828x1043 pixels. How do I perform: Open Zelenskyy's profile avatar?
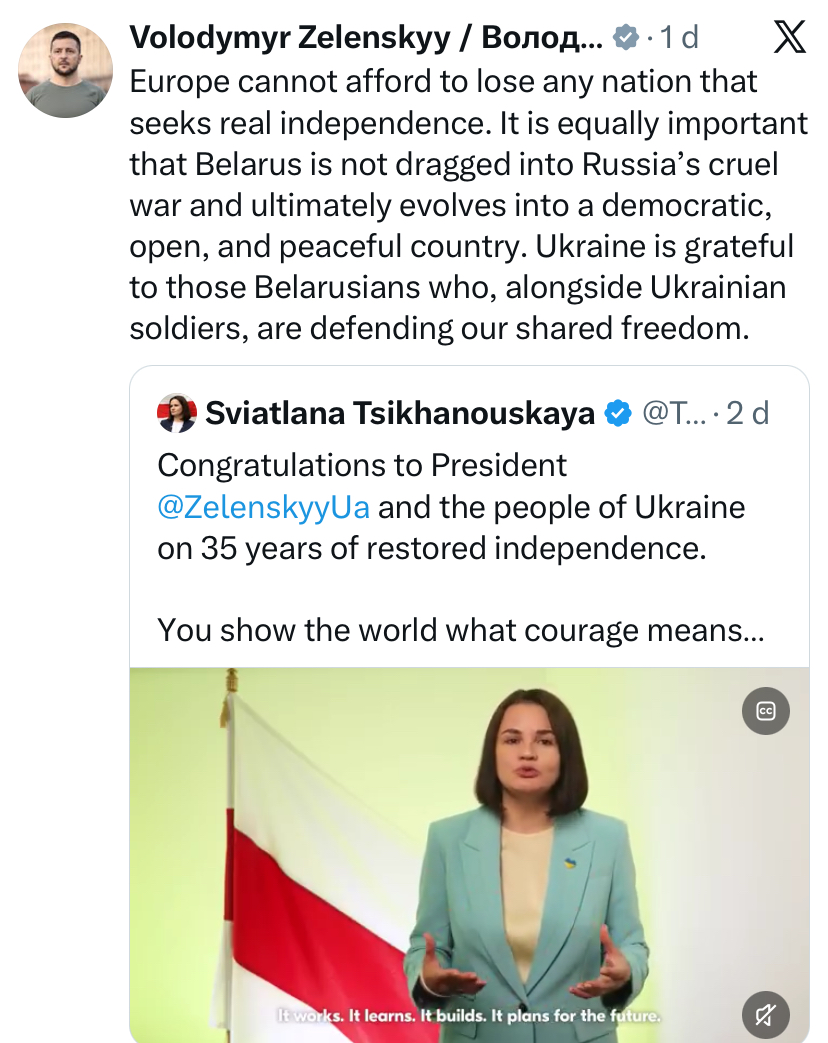pyautogui.click(x=65, y=71)
